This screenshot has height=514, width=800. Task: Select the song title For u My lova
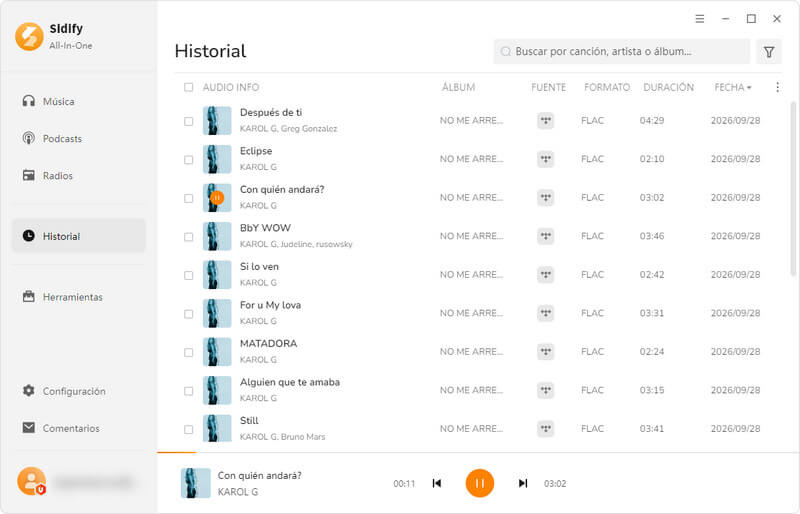tap(270, 305)
